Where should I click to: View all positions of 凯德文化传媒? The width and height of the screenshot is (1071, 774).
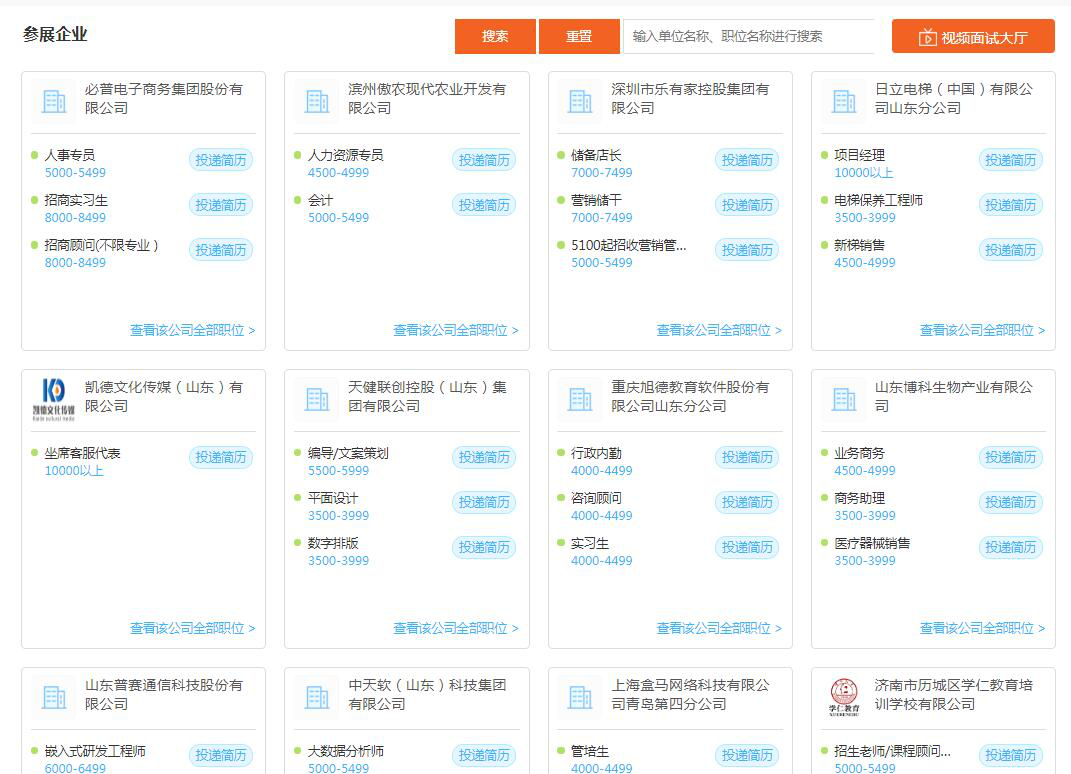pos(193,628)
